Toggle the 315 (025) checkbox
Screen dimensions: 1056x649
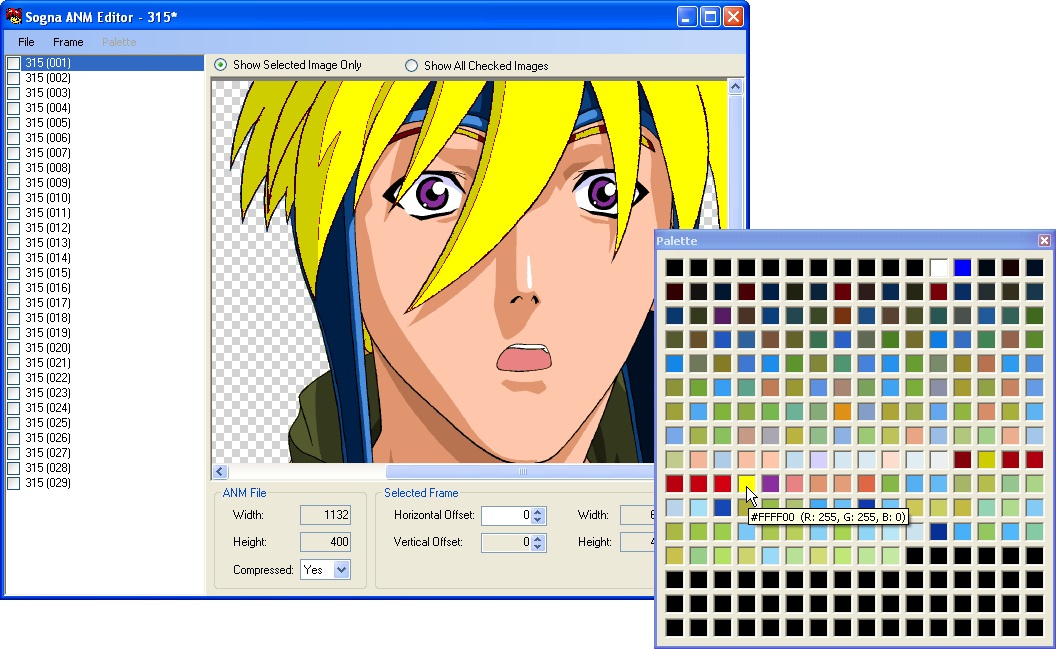(13, 423)
